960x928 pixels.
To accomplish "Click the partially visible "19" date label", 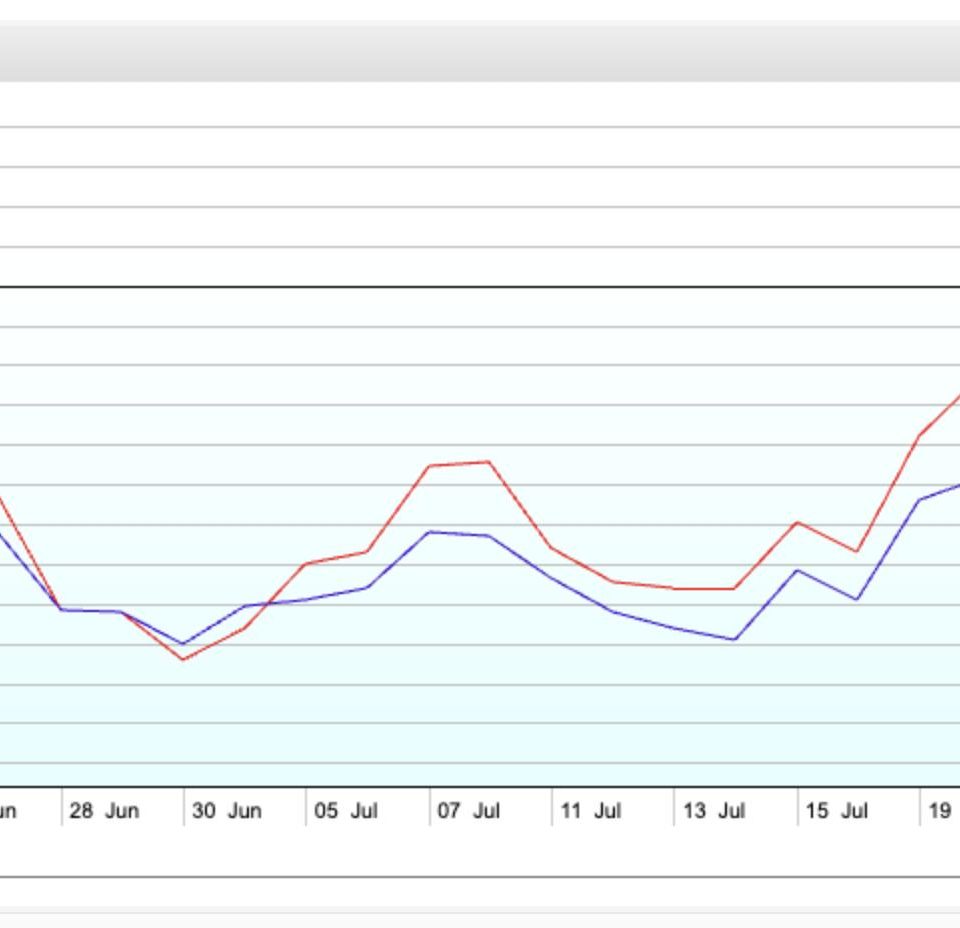I will pyautogui.click(x=940, y=811).
